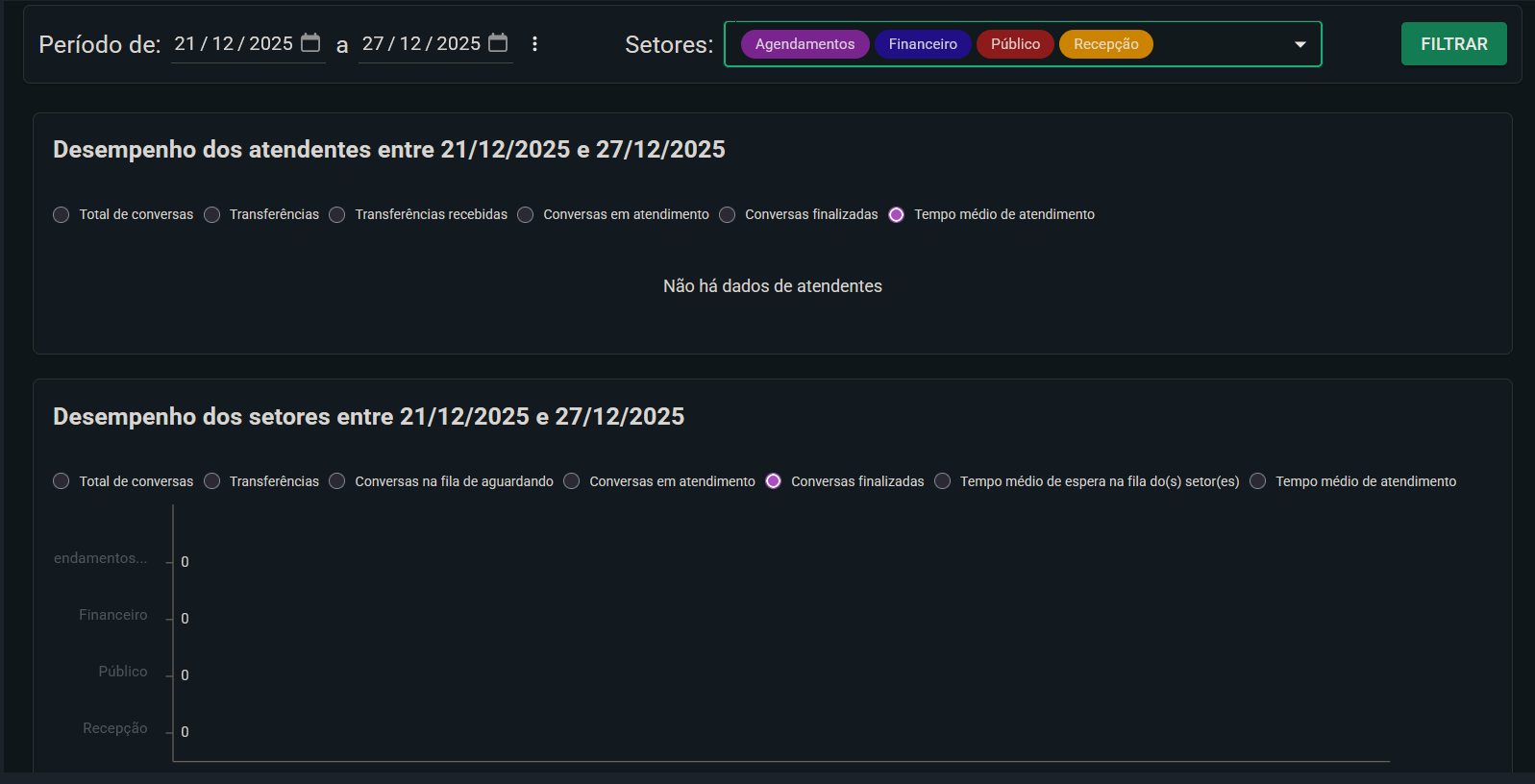
Task: Click the Público sector chip
Action: tap(1015, 44)
